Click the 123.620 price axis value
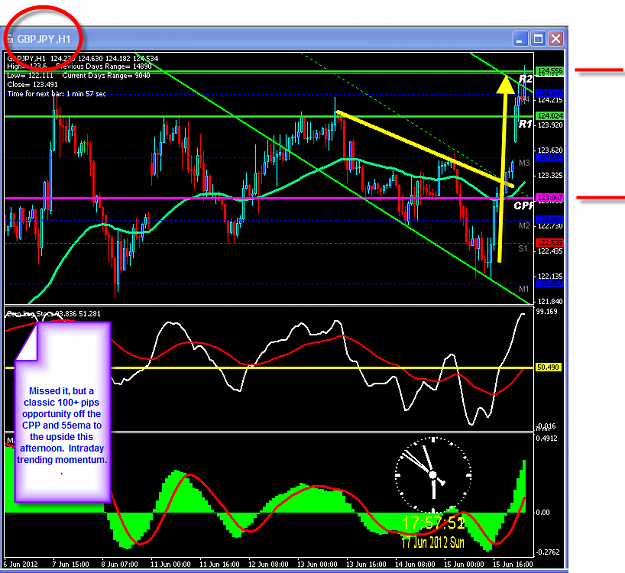The height and width of the screenshot is (573, 625). [x=550, y=150]
